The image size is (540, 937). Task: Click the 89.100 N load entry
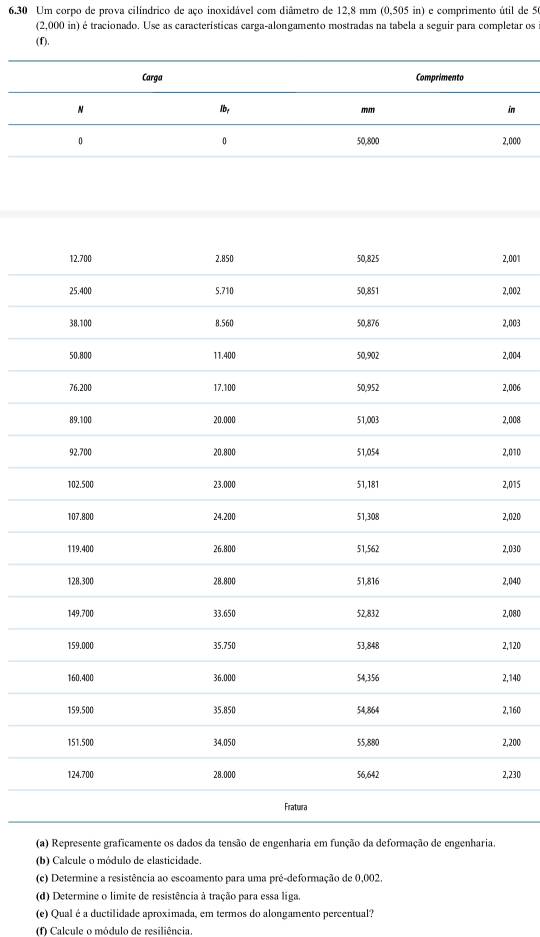81,420
